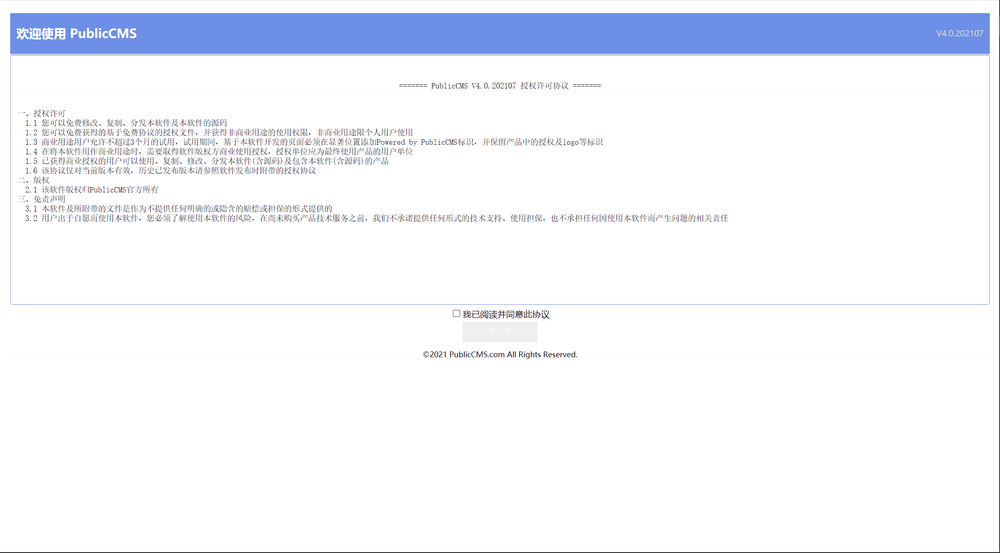Click the 一、授权许可 section heading
The height and width of the screenshot is (553, 1000).
pos(41,113)
